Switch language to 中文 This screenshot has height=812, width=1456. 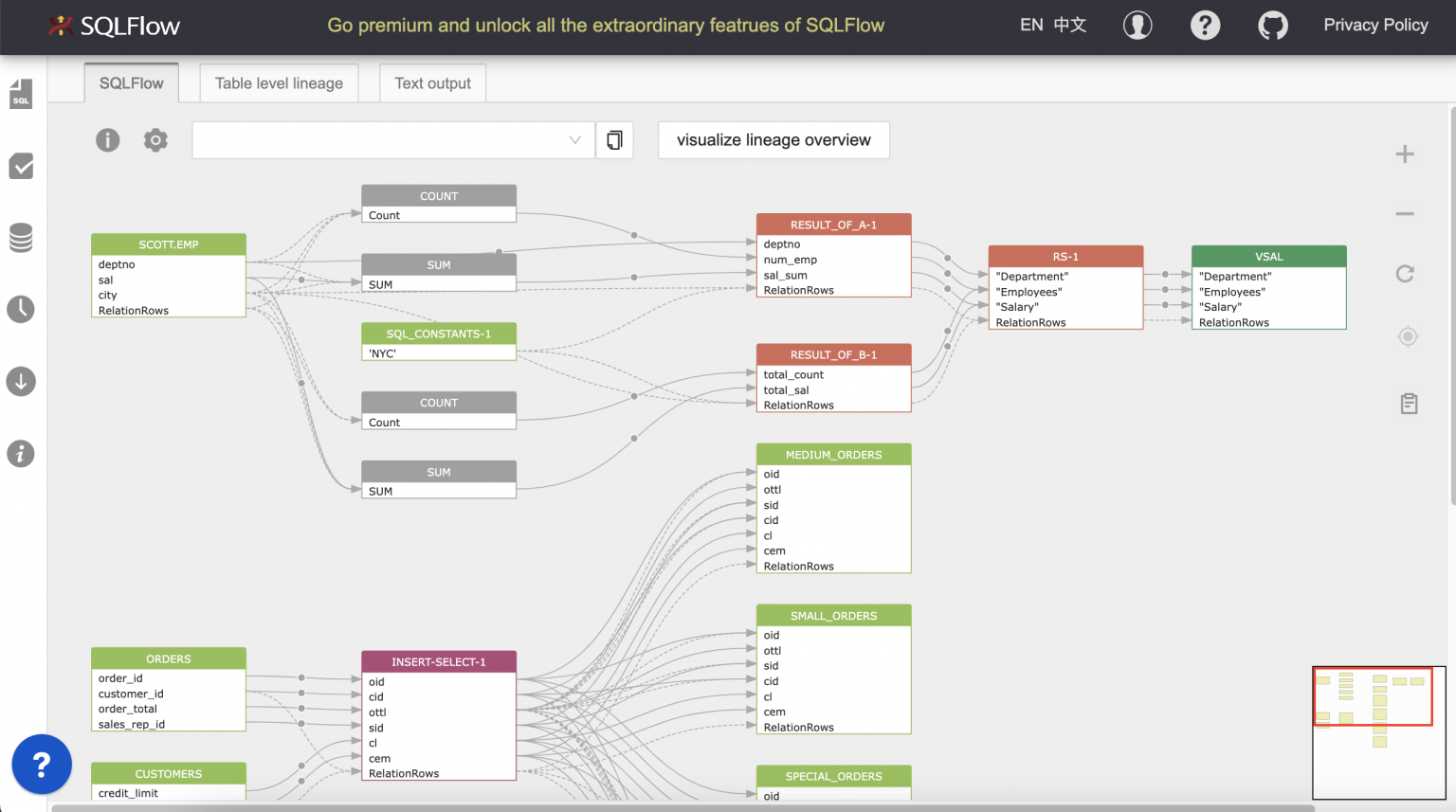(x=1070, y=26)
